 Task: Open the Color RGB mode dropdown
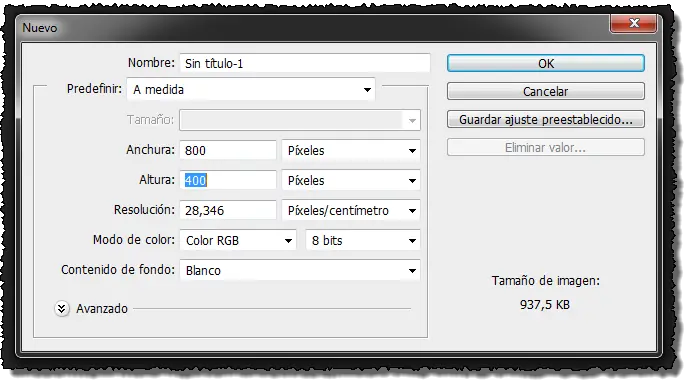[238, 241]
